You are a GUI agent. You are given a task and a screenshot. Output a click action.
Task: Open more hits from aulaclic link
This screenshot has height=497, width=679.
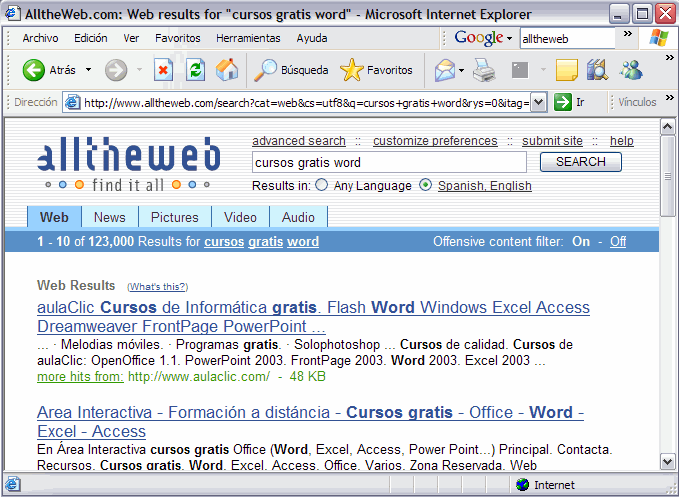tap(80, 376)
